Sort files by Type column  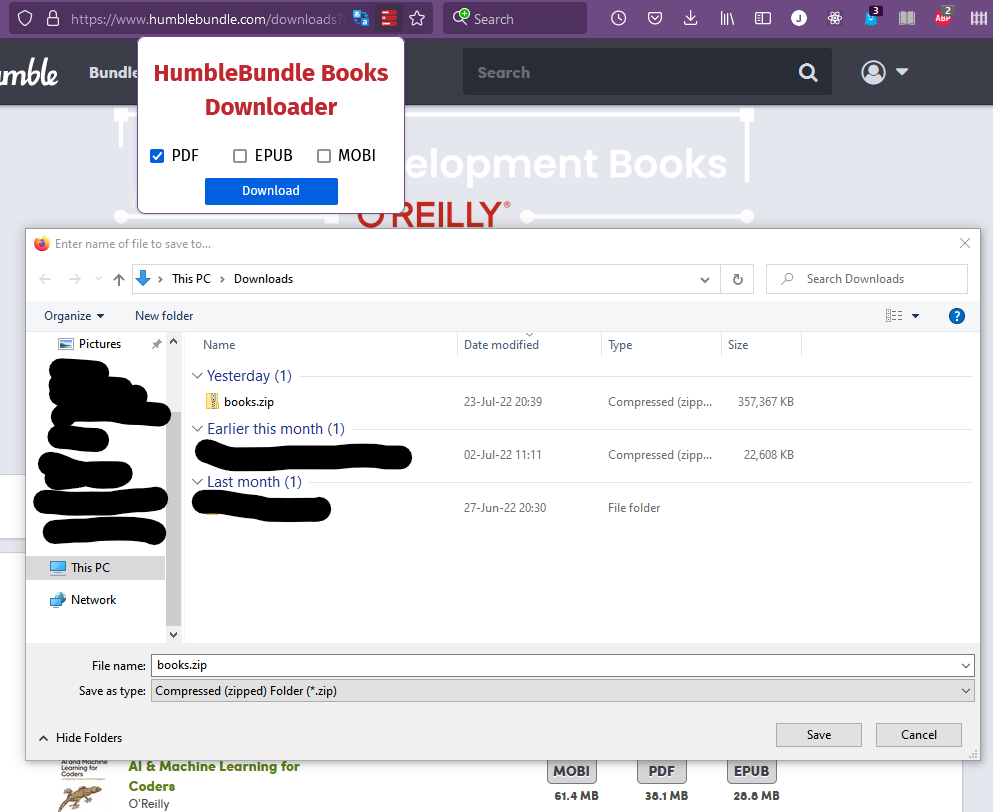pyautogui.click(x=620, y=345)
